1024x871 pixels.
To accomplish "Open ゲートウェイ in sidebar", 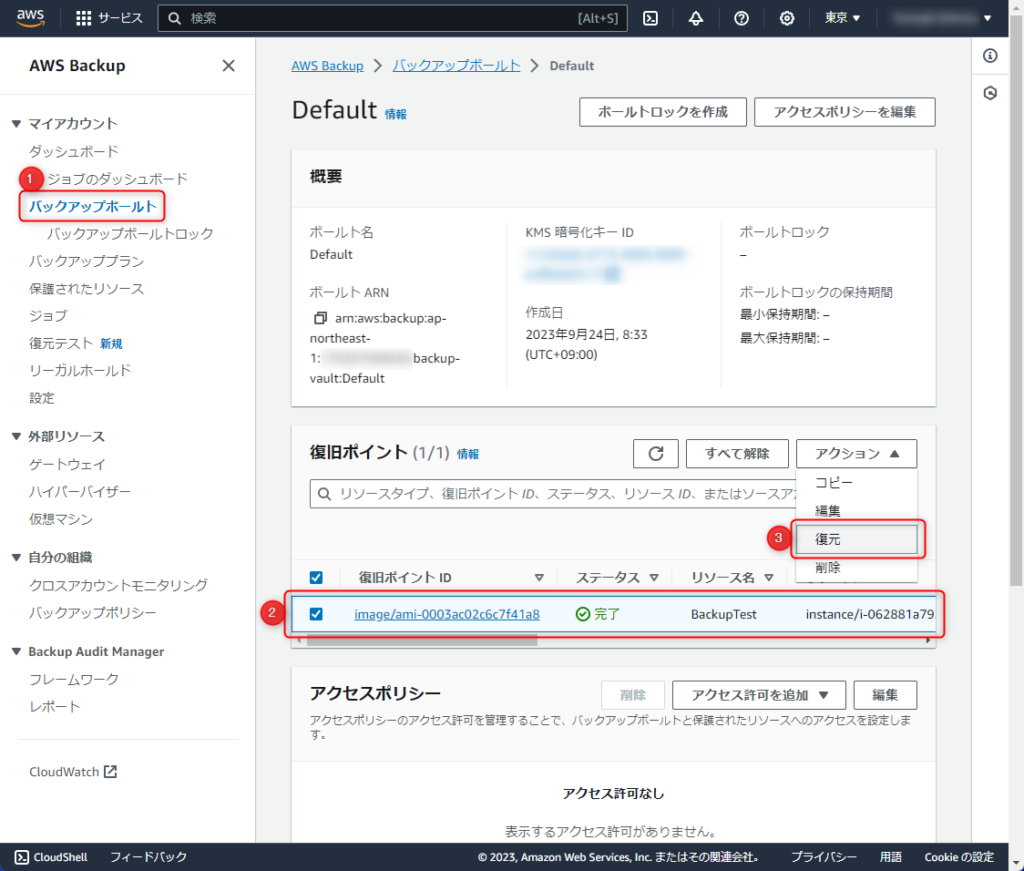I will click(x=67, y=464).
